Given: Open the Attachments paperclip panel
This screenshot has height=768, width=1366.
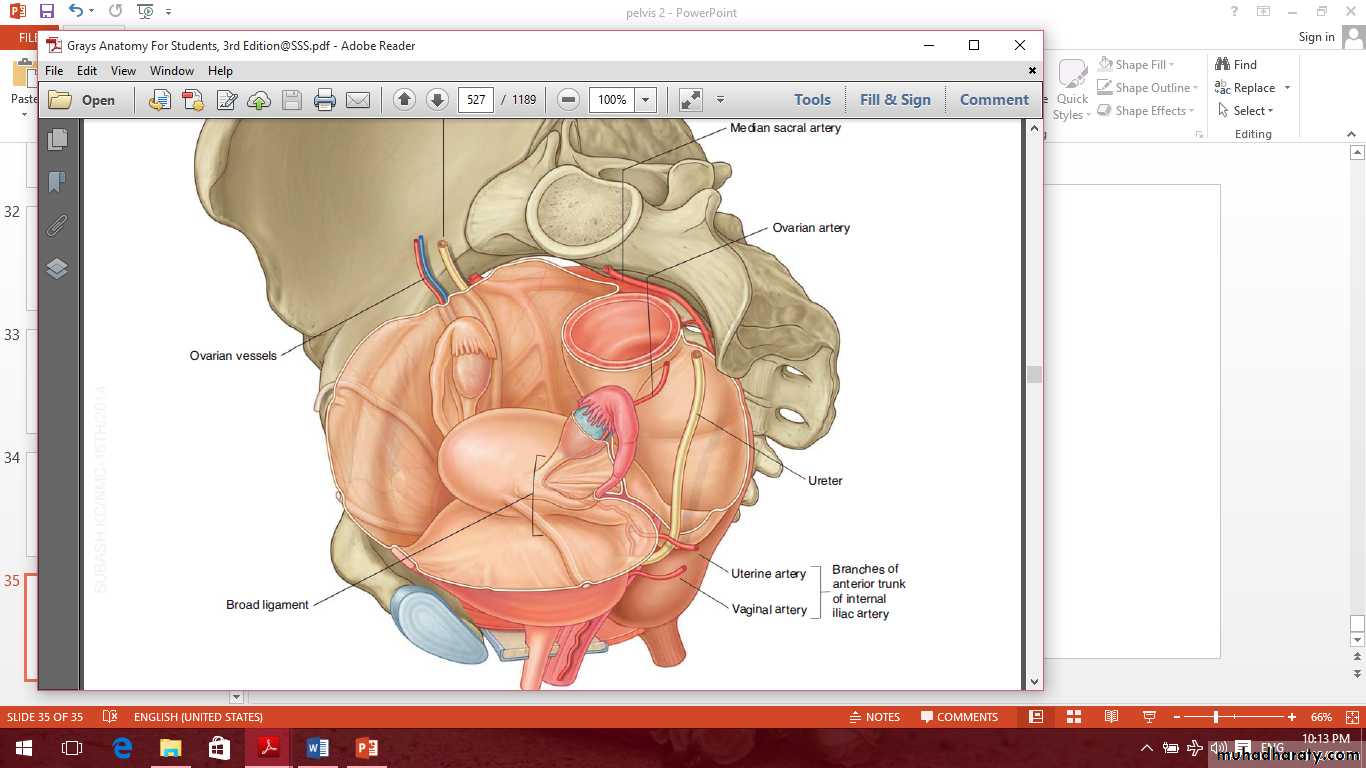Looking at the screenshot, I should click(57, 225).
